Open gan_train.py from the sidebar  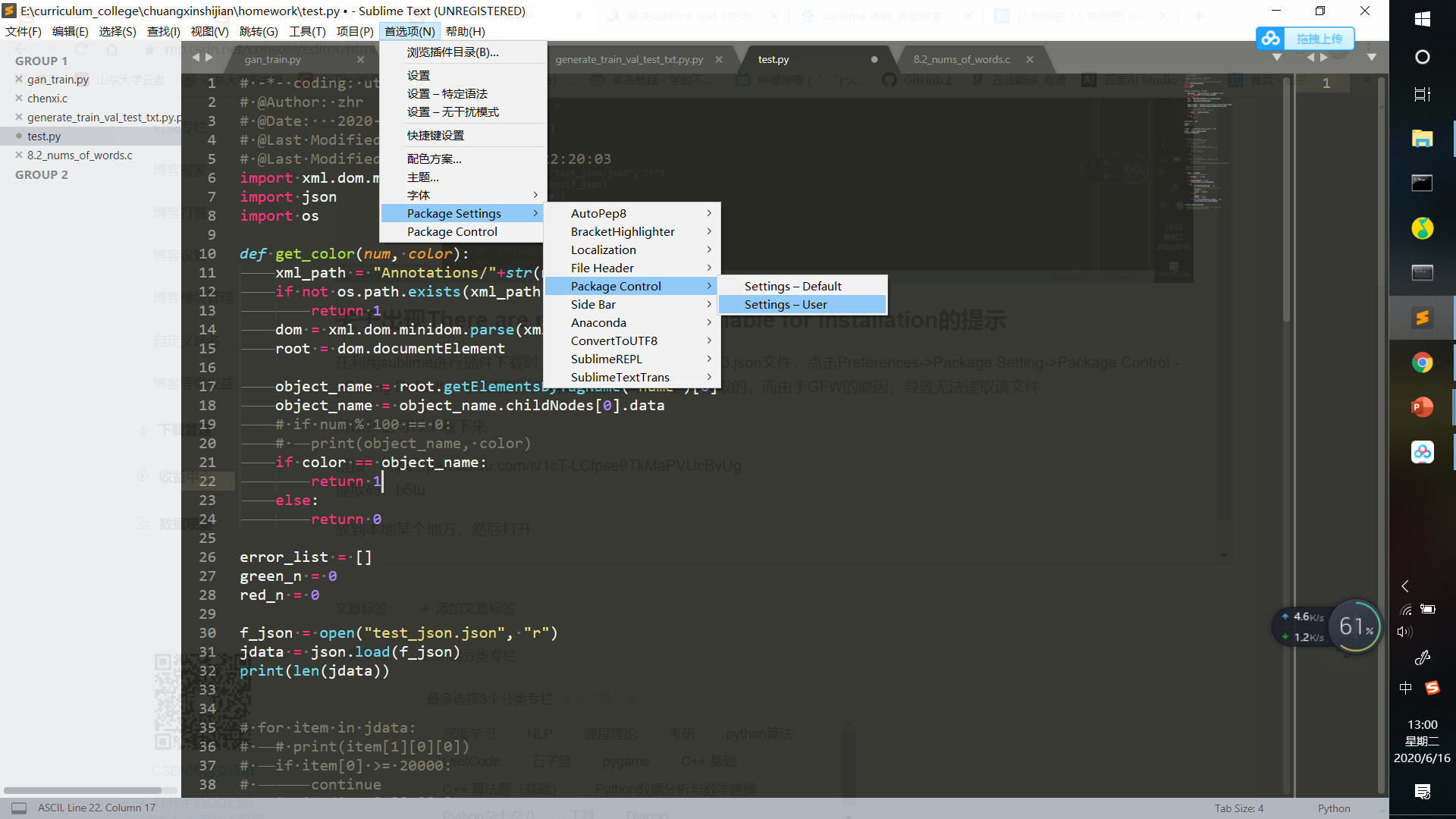click(58, 79)
